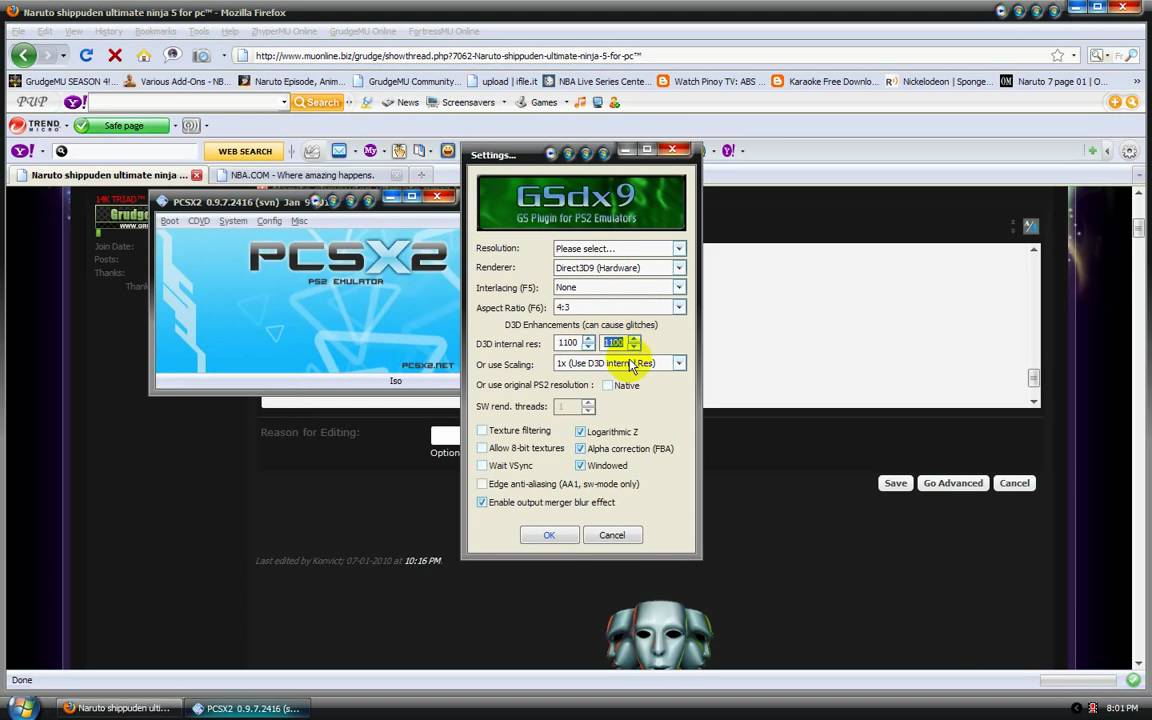Disable Enable output merger blur effect

tap(482, 503)
